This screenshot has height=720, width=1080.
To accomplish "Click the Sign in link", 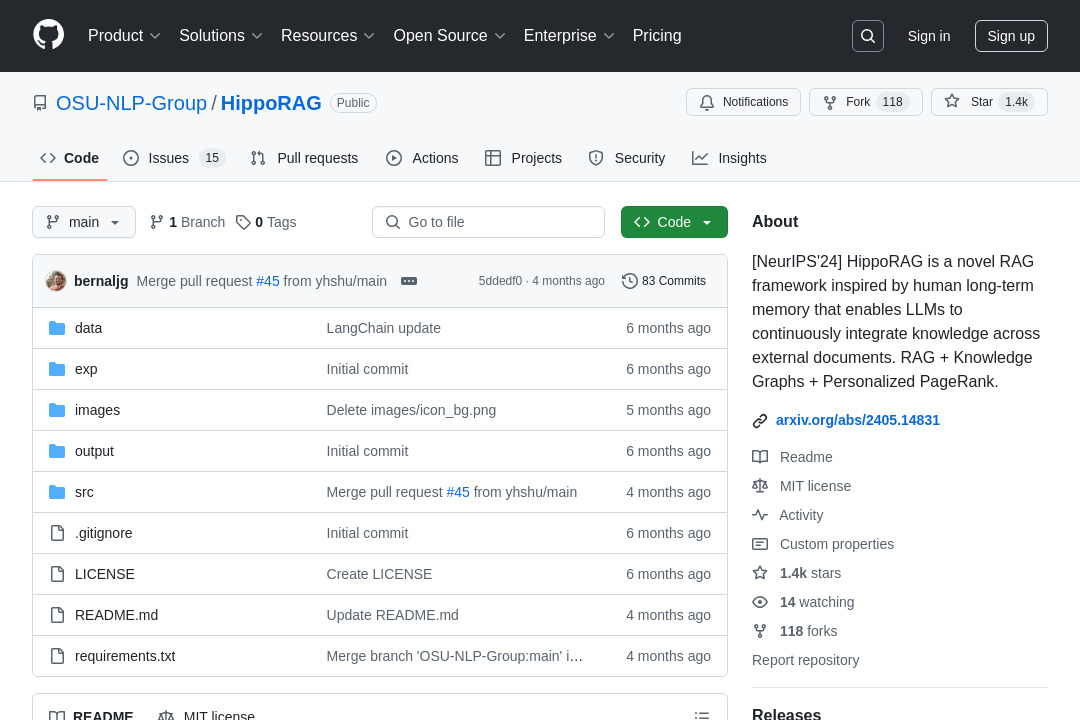I will 929,36.
